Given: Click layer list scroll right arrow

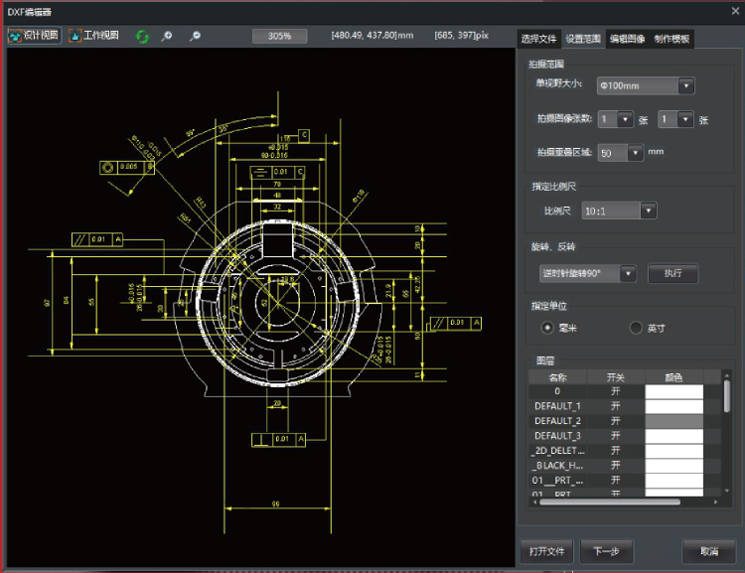Looking at the screenshot, I should tap(716, 502).
